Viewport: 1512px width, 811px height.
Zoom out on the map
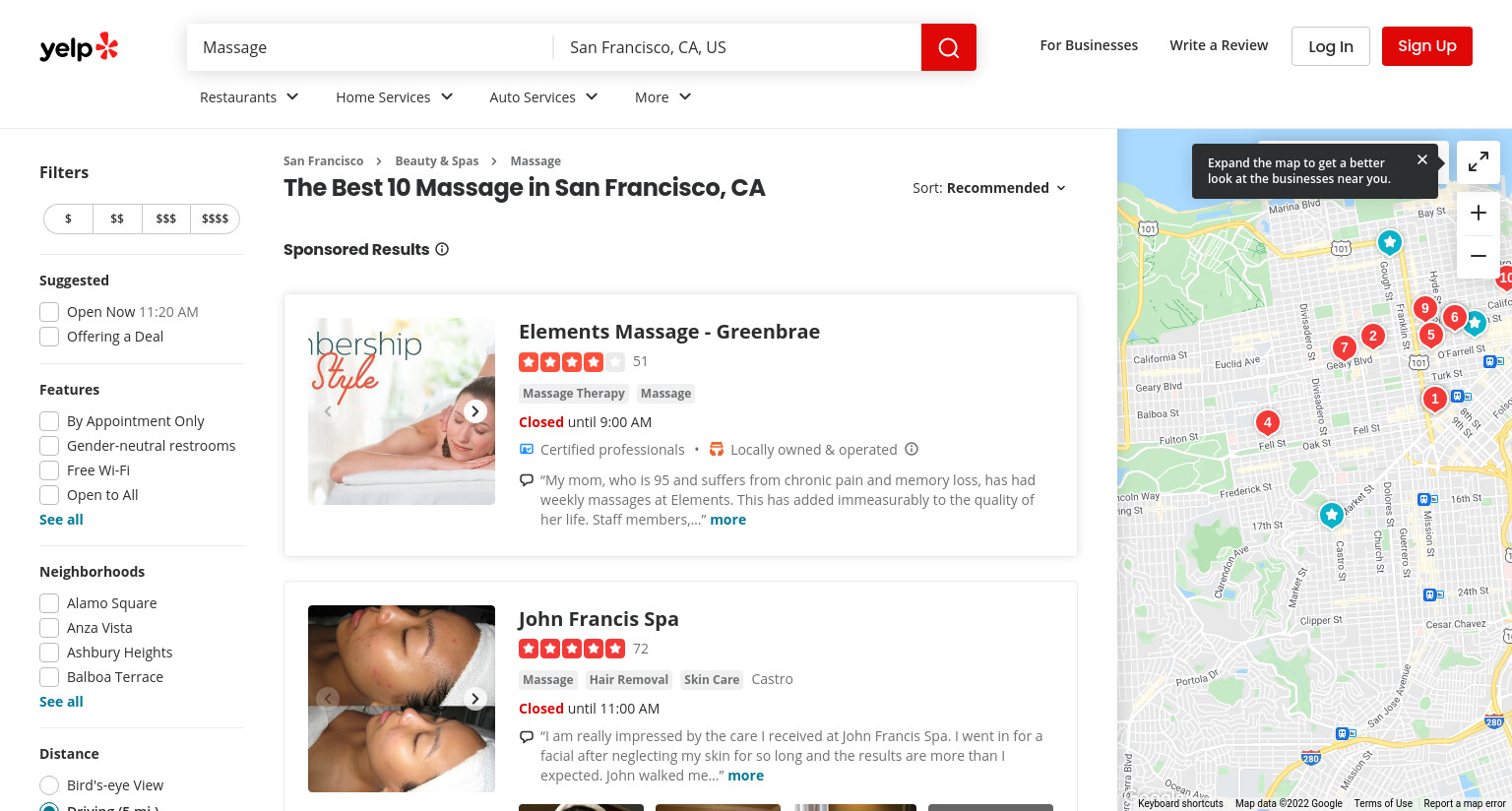click(x=1478, y=256)
